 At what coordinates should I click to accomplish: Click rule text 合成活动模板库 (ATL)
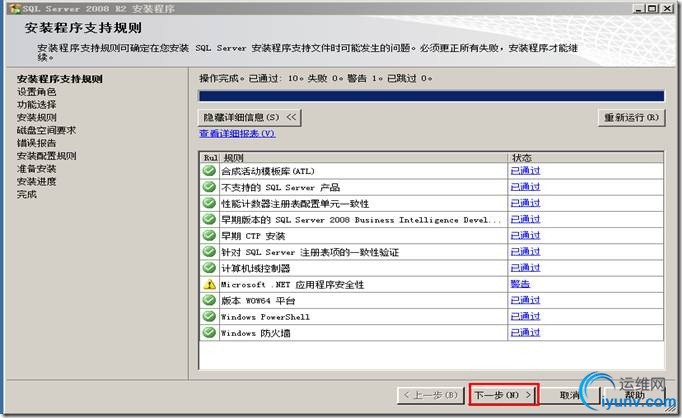coord(268,171)
